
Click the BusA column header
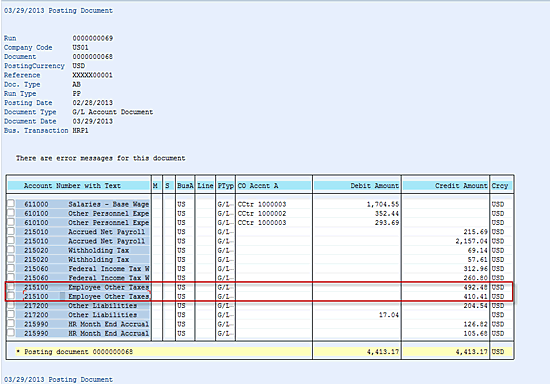pyautogui.click(x=185, y=186)
